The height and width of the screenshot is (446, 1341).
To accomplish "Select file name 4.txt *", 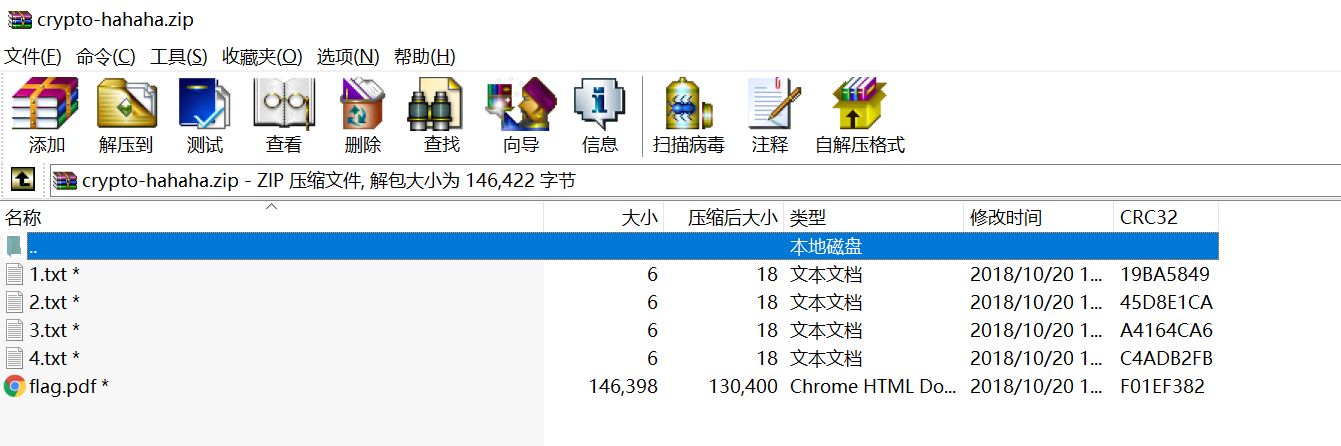I will tap(55, 358).
